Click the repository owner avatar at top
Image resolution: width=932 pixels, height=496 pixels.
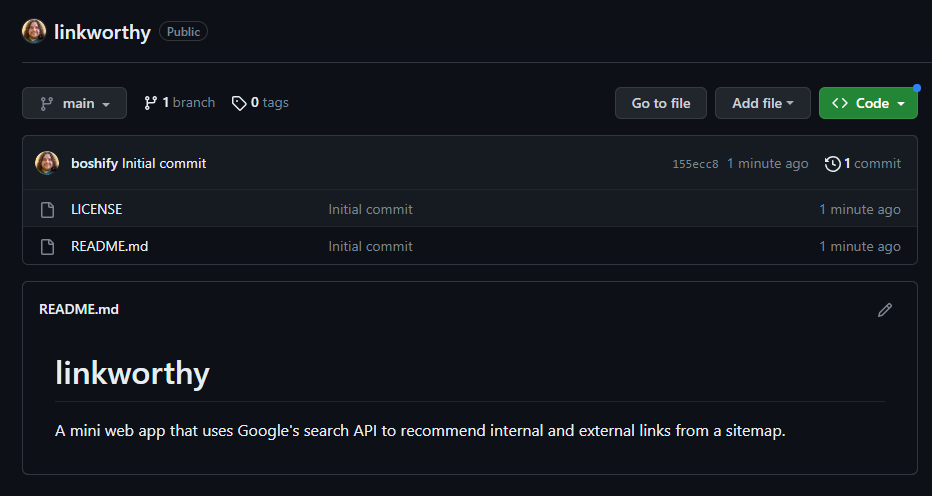pos(34,32)
